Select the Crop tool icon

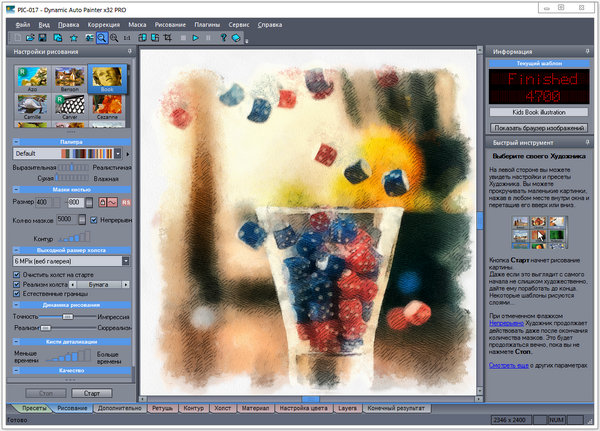[169, 37]
